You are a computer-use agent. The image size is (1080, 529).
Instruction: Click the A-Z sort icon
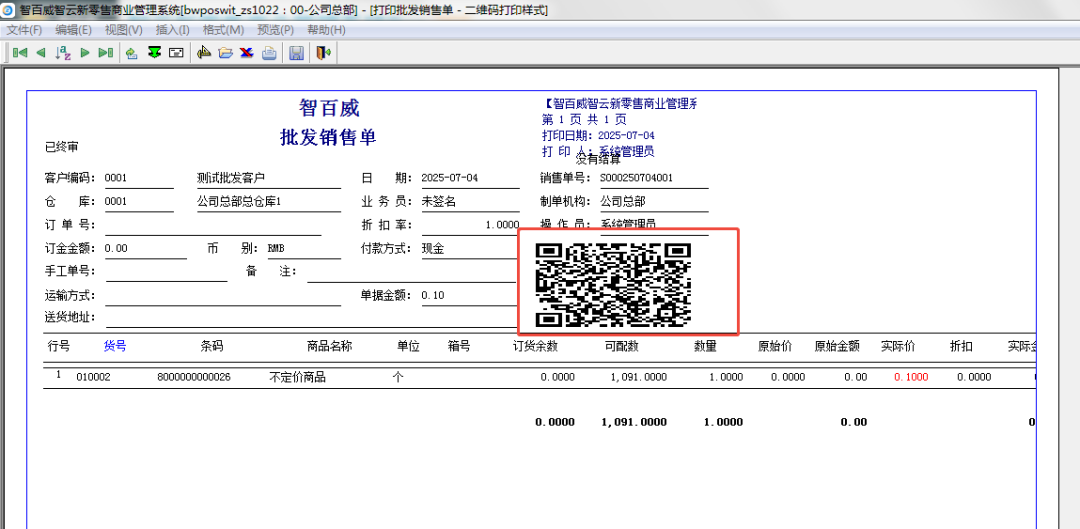click(x=63, y=52)
